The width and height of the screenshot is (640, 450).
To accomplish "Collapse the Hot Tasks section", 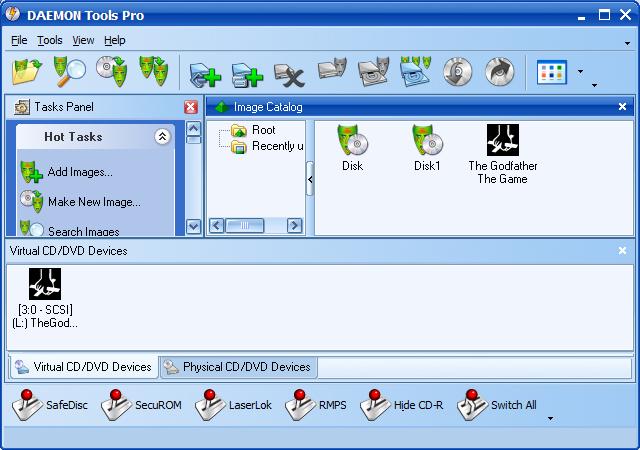I will pyautogui.click(x=162, y=137).
